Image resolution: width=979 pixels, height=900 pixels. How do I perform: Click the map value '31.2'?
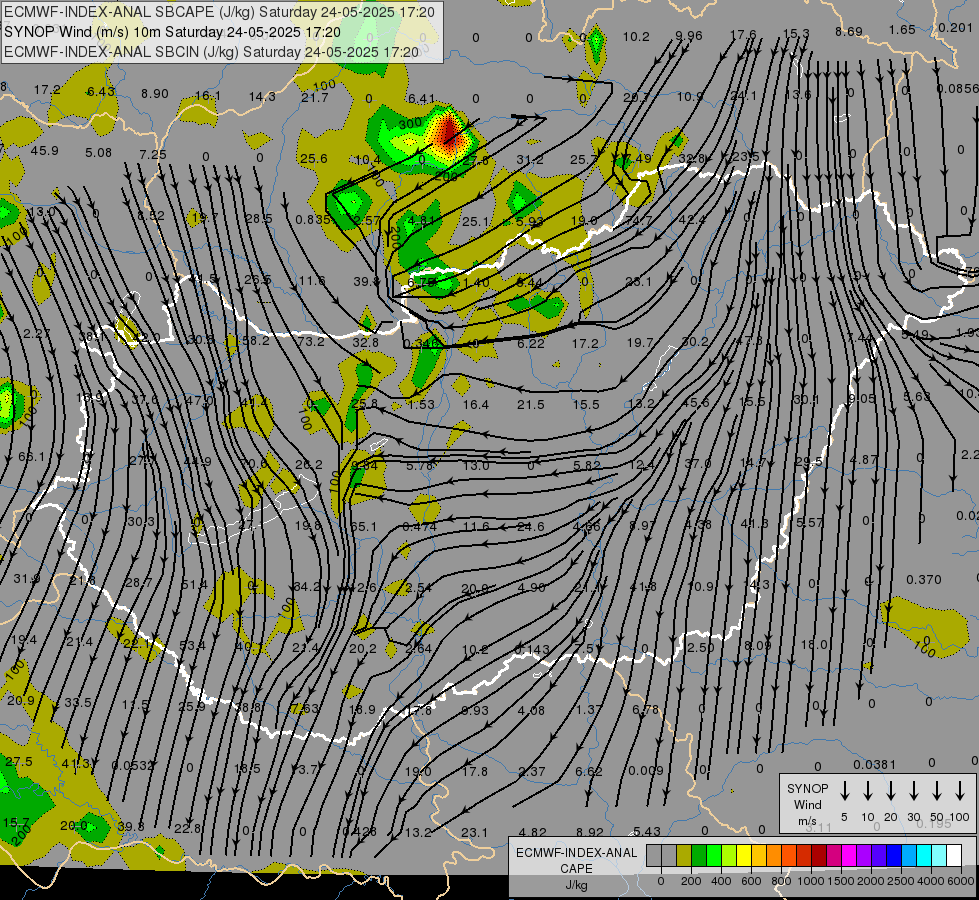(x=529, y=160)
